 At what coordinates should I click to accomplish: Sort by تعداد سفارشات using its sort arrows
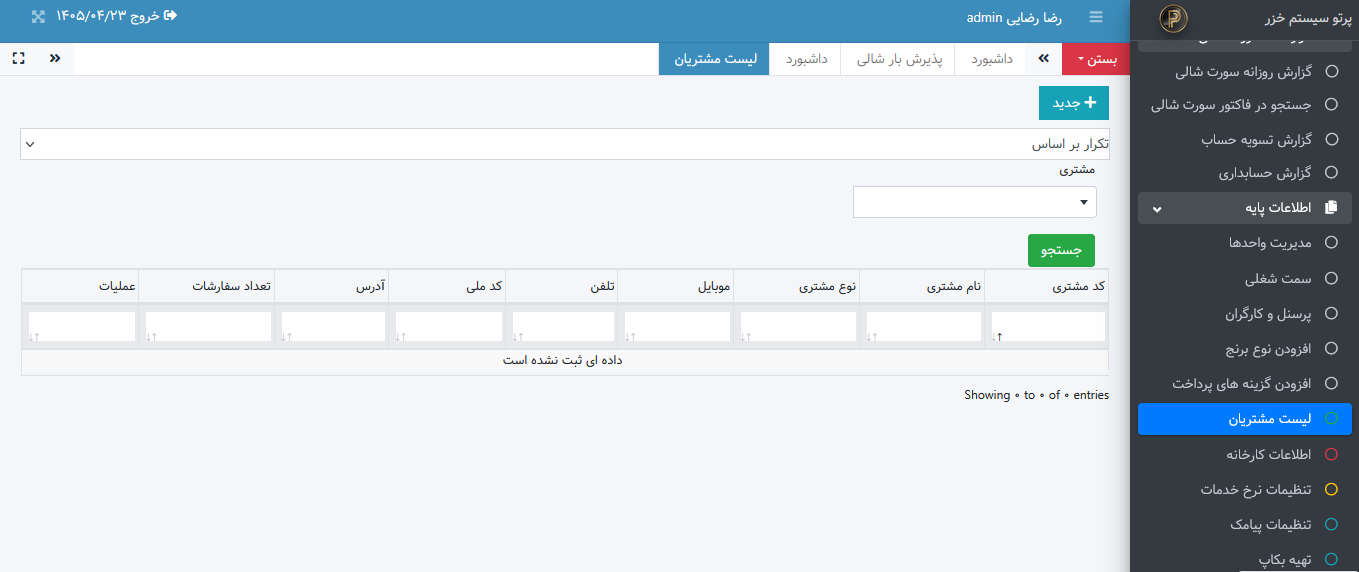151,337
